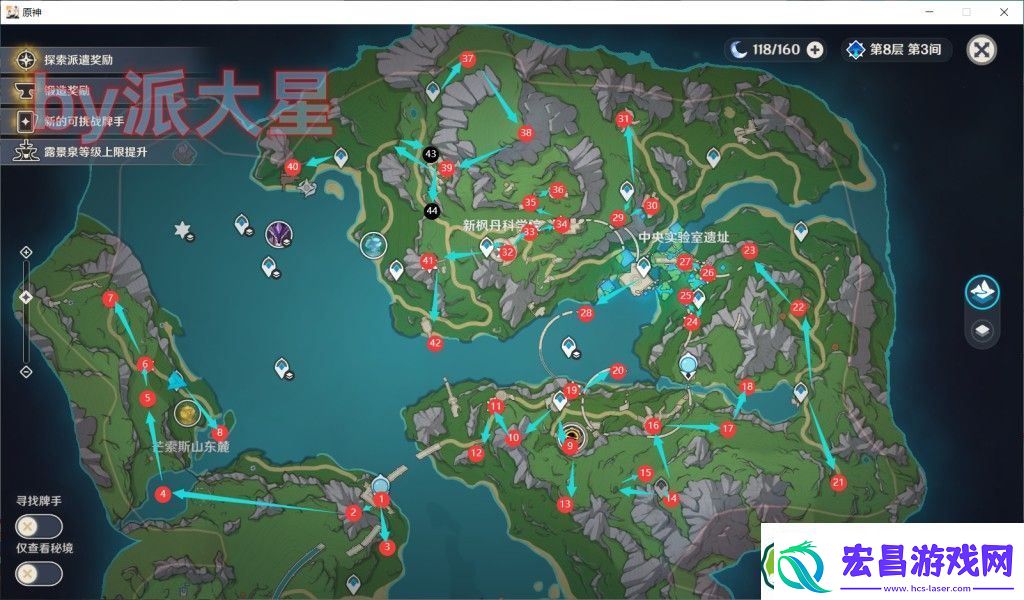Minimize the 原神 game window
Image resolution: width=1024 pixels, height=600 pixels.
(929, 12)
